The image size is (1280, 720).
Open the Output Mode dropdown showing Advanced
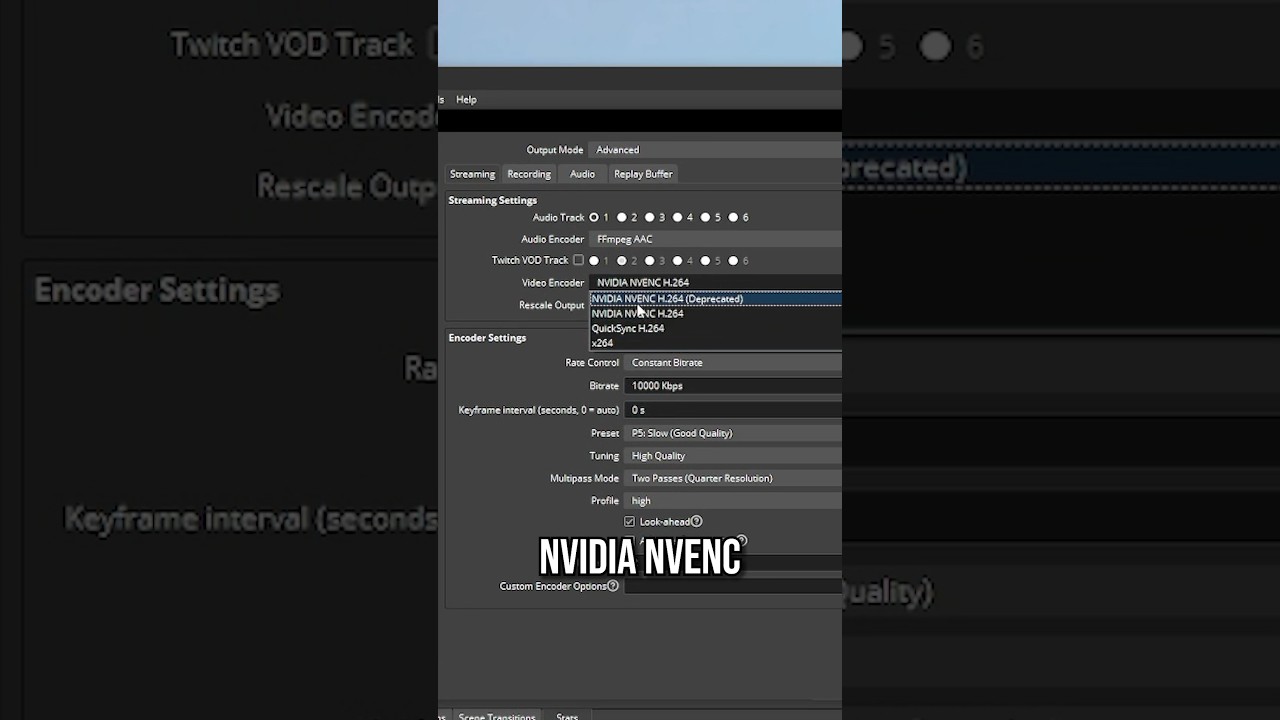[715, 150]
